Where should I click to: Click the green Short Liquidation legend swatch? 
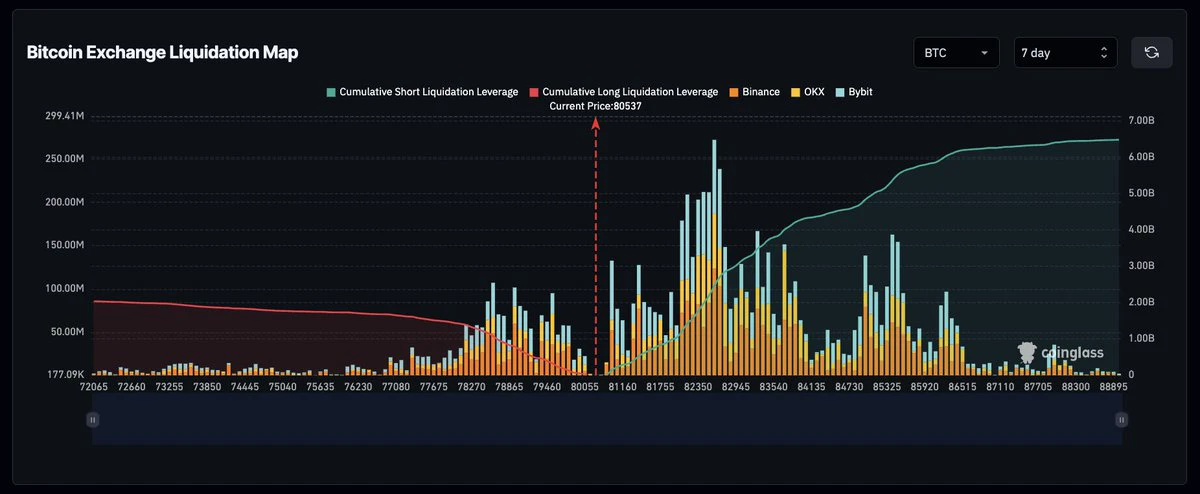coord(331,92)
